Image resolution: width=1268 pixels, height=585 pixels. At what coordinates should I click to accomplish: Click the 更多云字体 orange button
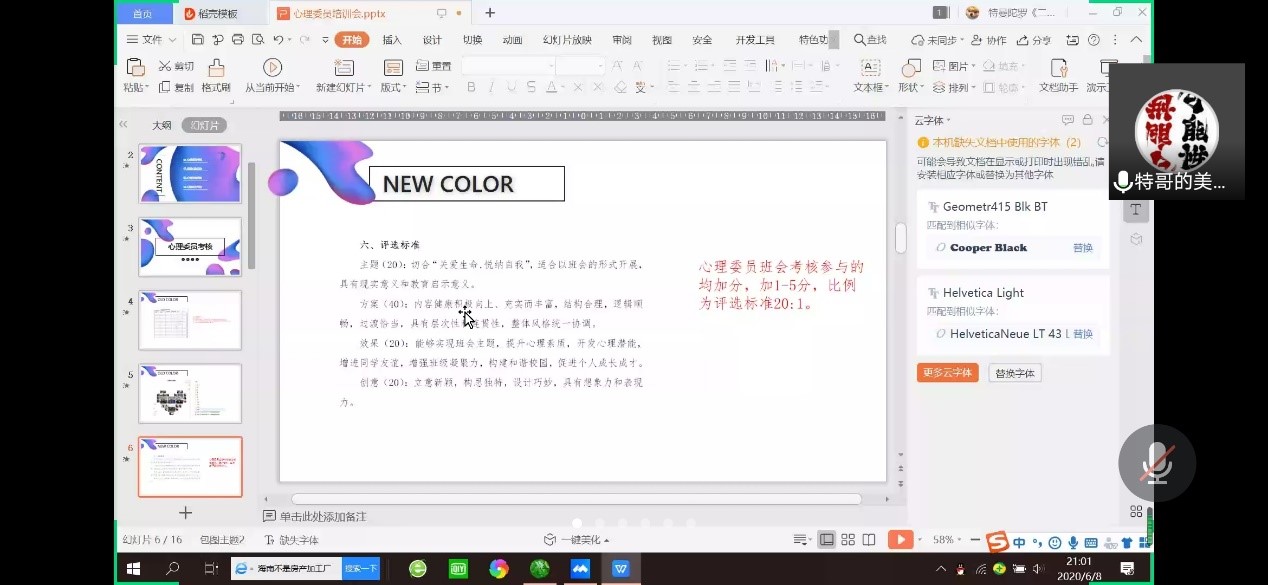point(947,373)
